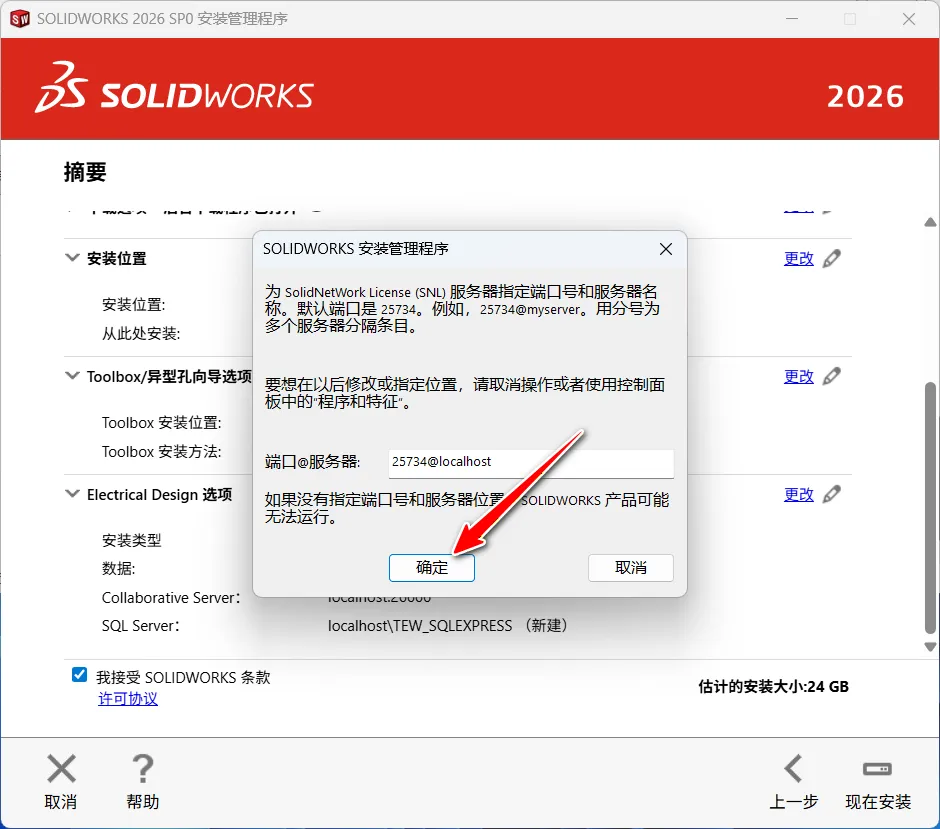Screen dimensions: 940x829
Task: Click the 确定 button in the dialog
Action: pos(432,568)
